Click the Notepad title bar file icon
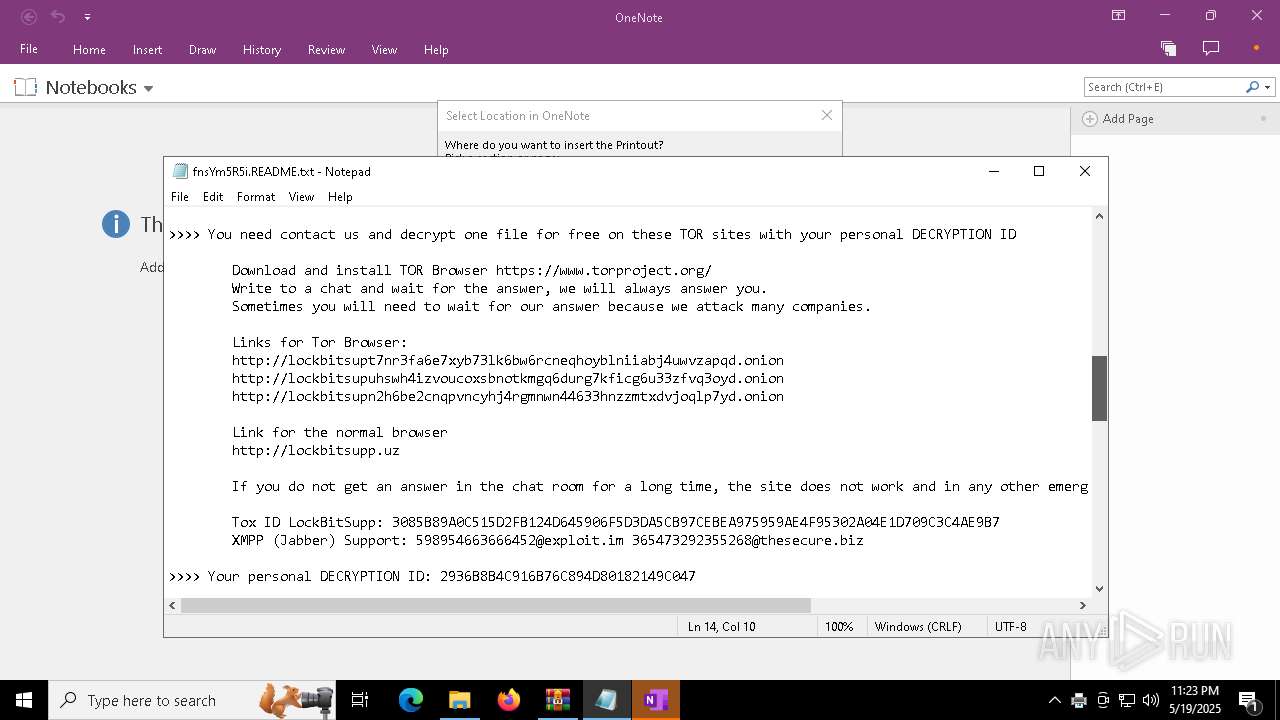The height and width of the screenshot is (720, 1280). (180, 171)
